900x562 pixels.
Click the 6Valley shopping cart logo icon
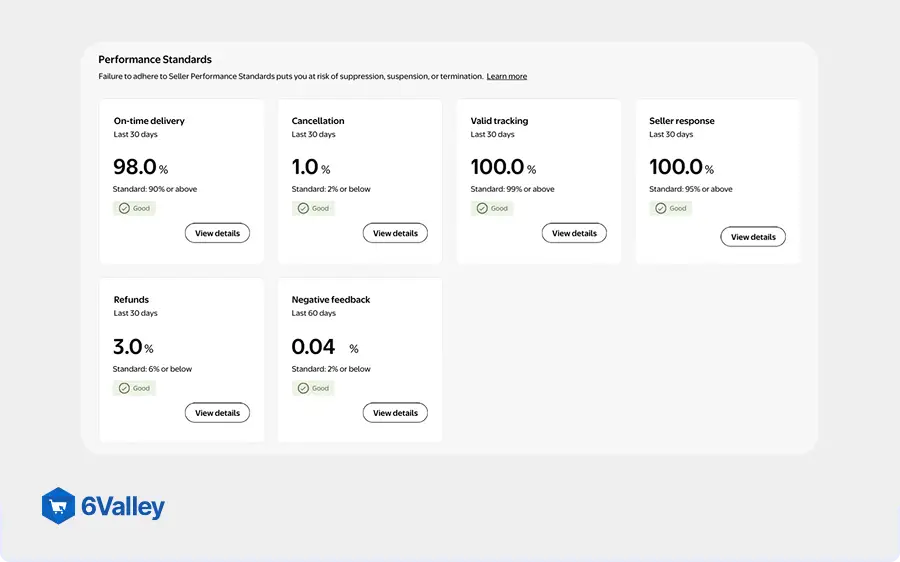58,506
